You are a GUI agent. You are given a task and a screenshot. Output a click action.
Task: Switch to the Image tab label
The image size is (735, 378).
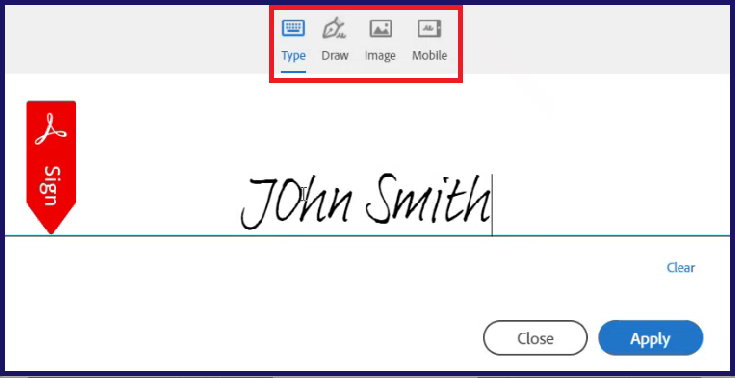[x=380, y=56]
